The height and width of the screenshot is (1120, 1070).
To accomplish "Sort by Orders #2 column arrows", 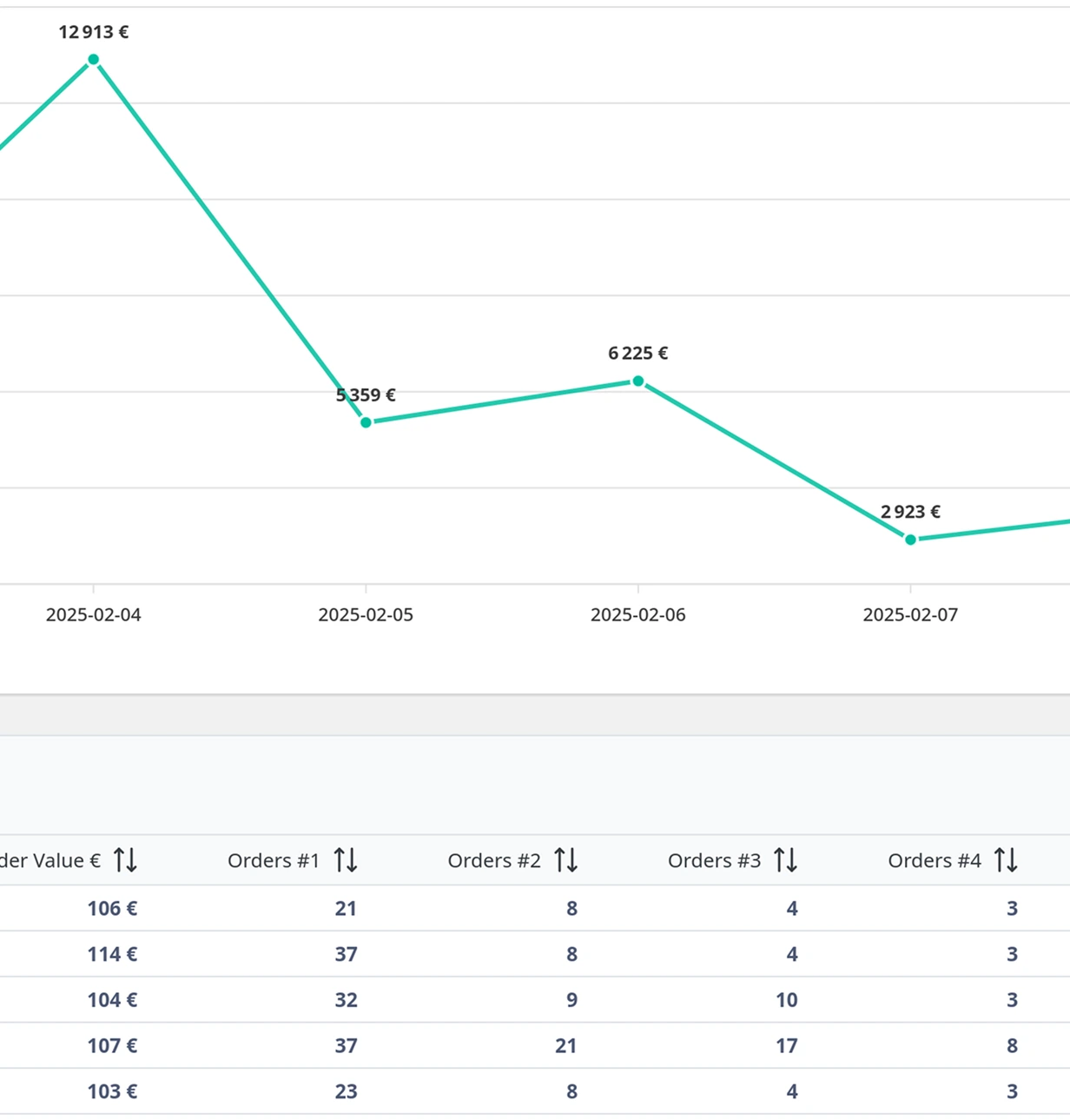I will pyautogui.click(x=566, y=860).
